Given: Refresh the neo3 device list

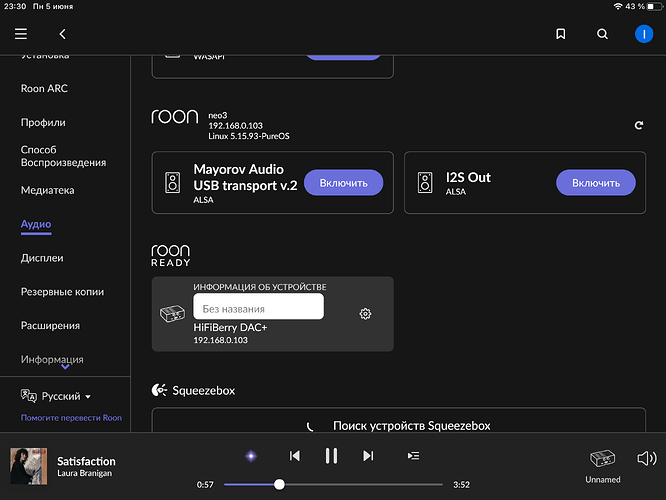Looking at the screenshot, I should pyautogui.click(x=639, y=126).
